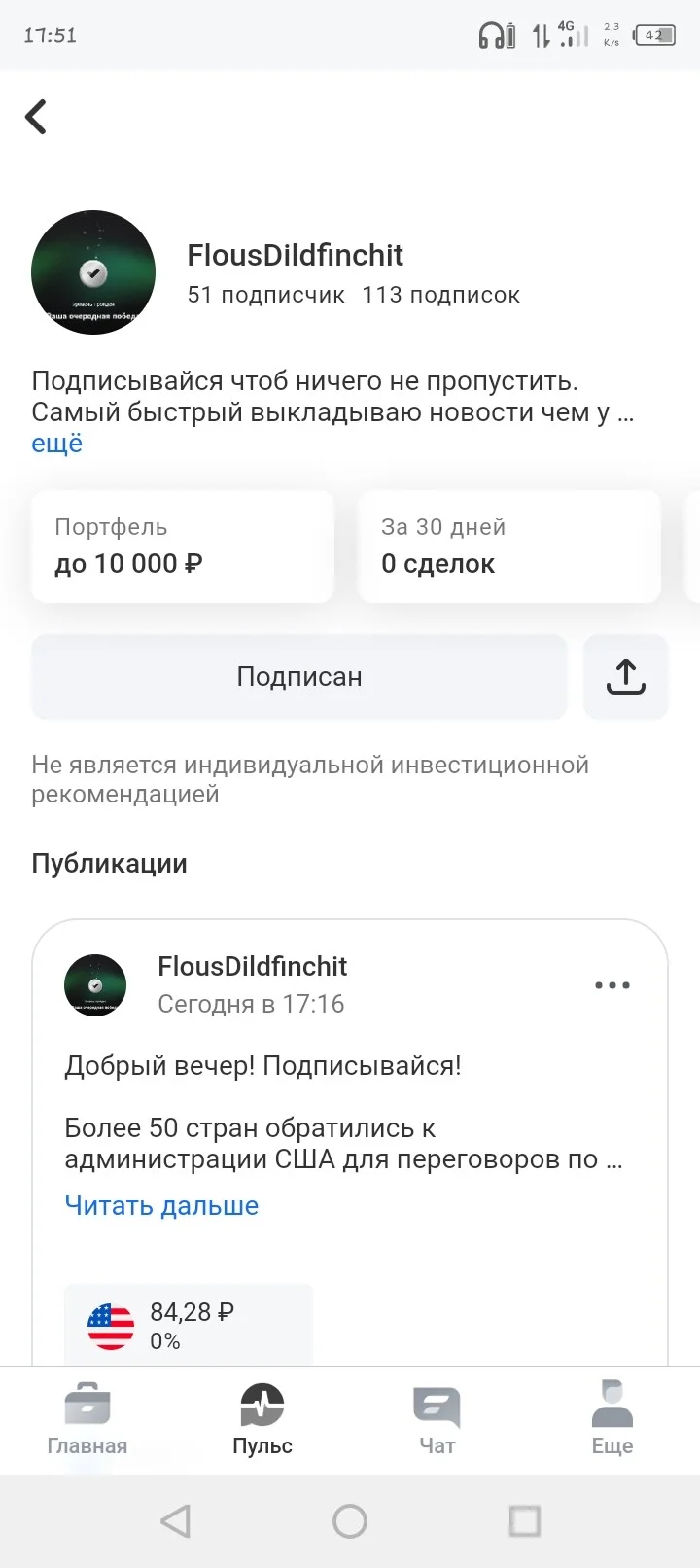
Task: Tap the Android recent apps square
Action: pyautogui.click(x=525, y=1520)
